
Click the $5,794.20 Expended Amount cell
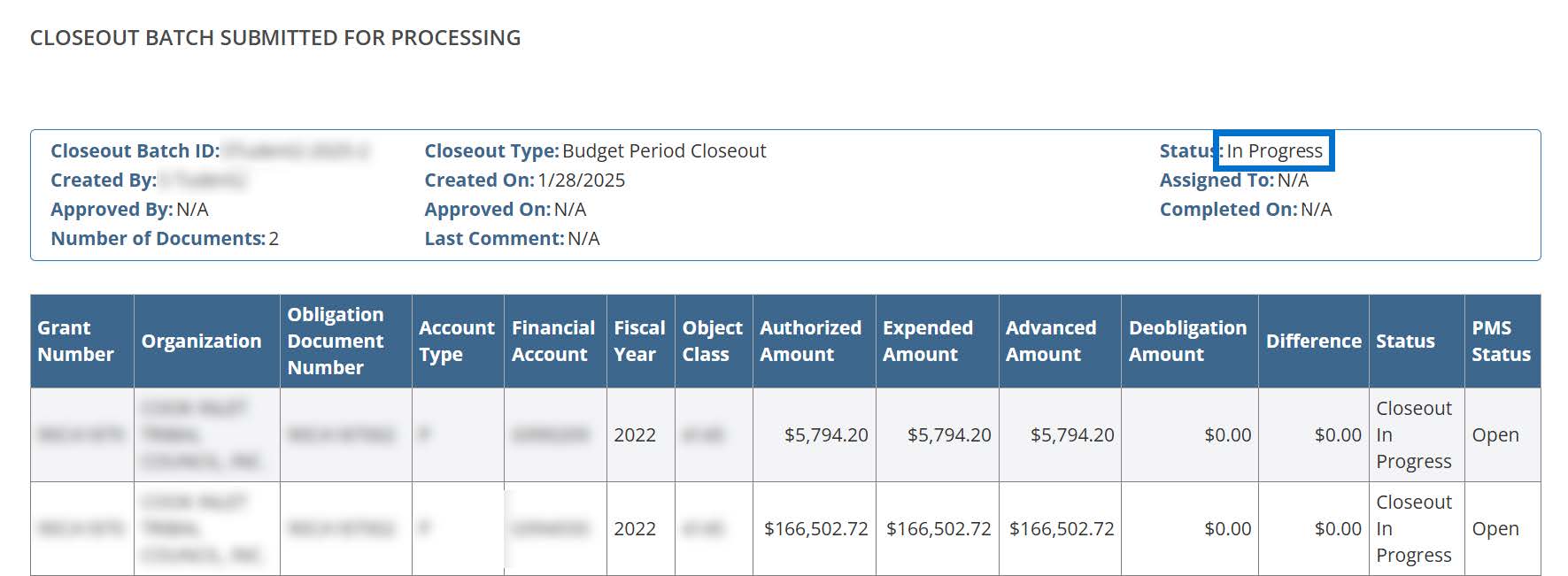pyautogui.click(x=948, y=435)
